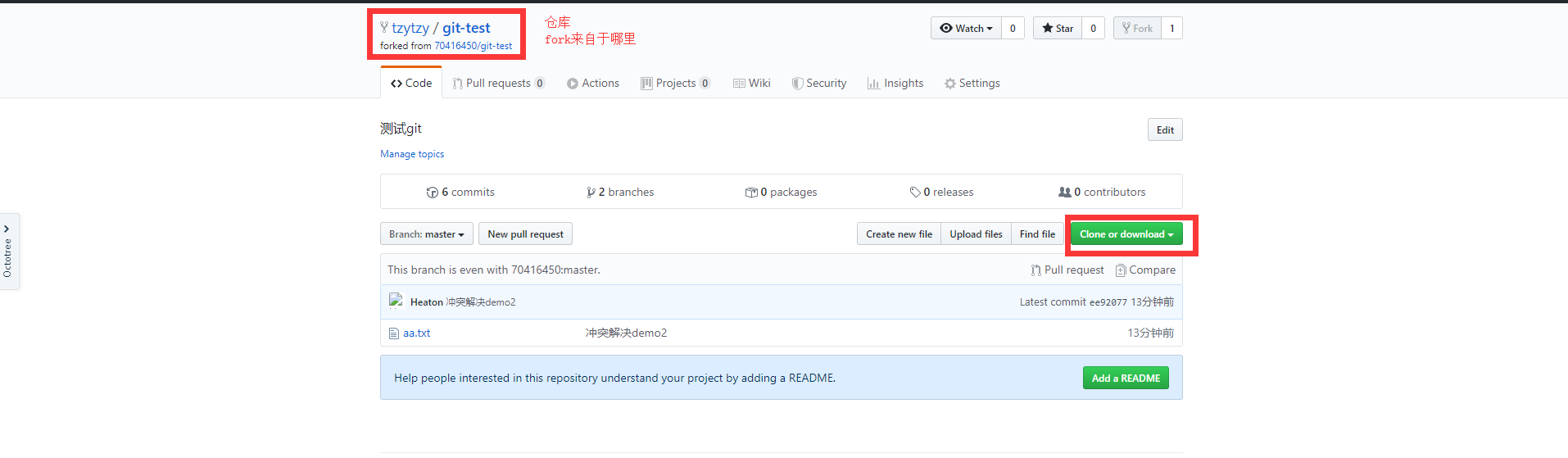Image resolution: width=1568 pixels, height=458 pixels.
Task: Switch to the Settings tab
Action: click(x=972, y=83)
